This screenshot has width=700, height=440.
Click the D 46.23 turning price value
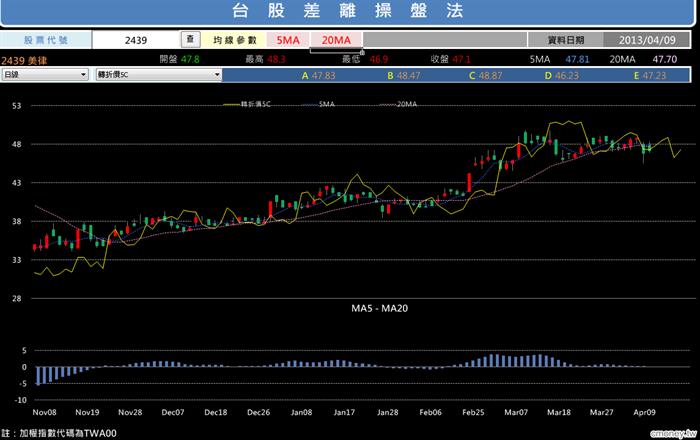pos(562,76)
